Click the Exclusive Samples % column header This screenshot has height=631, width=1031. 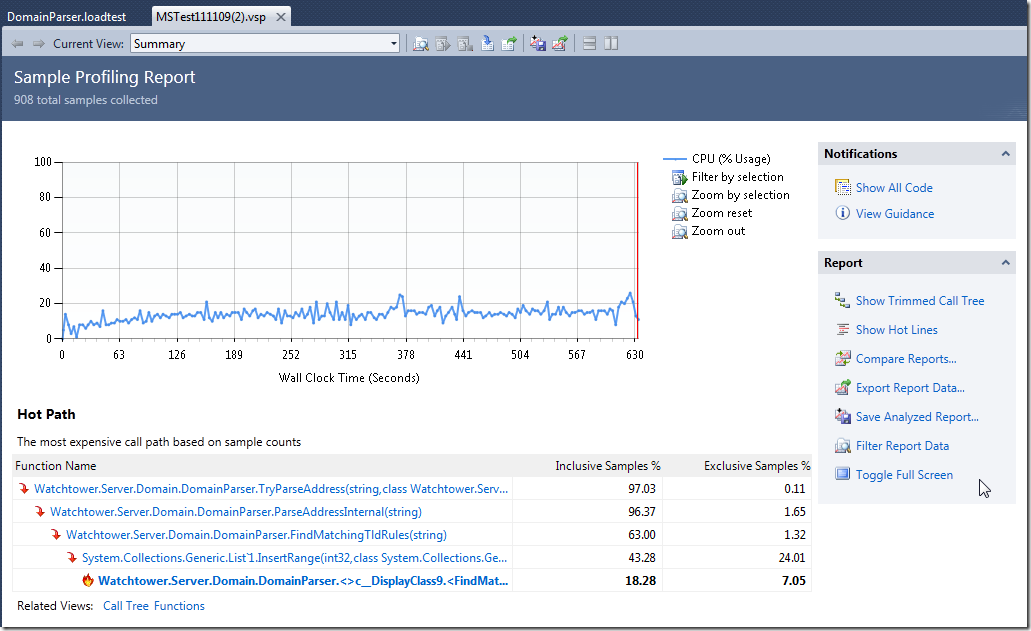(757, 466)
